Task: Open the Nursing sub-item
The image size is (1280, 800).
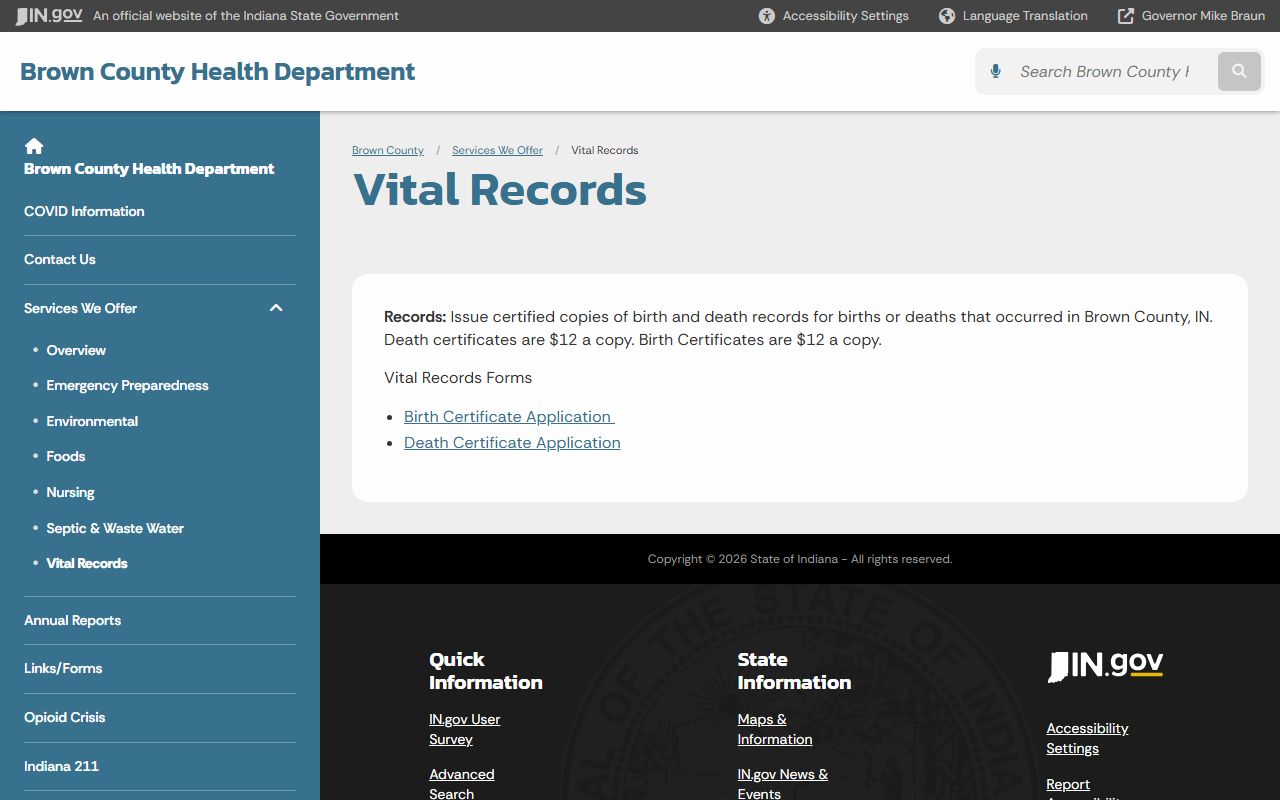Action: 70,492
